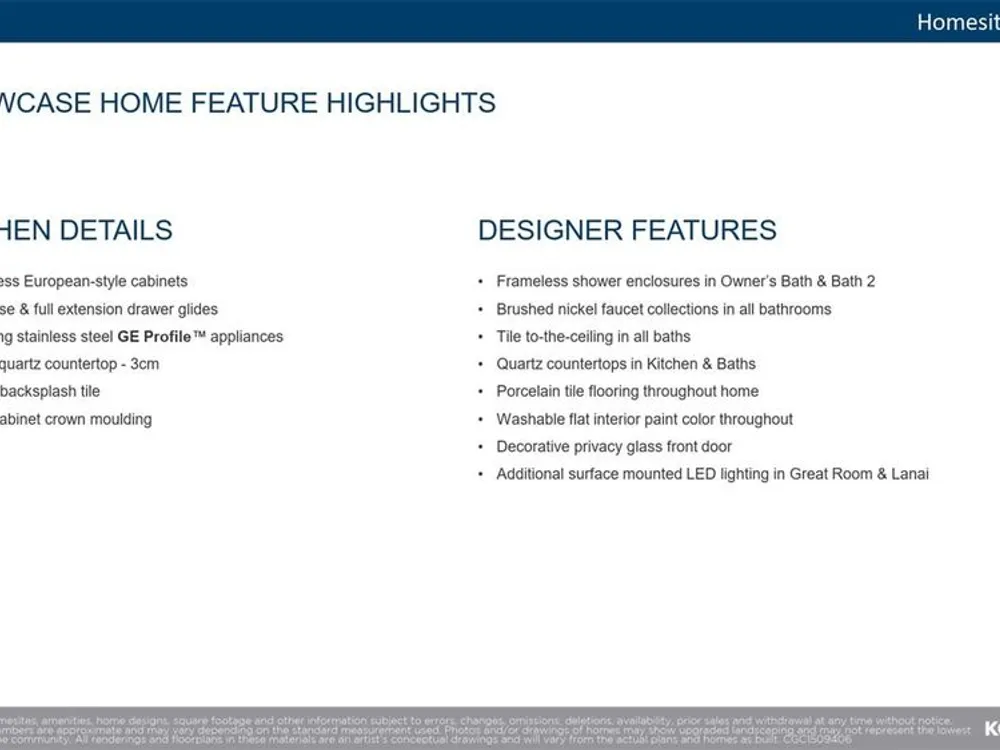
Task: Click 'Quartz countertops in Kitchen & Baths'
Action: tap(626, 364)
